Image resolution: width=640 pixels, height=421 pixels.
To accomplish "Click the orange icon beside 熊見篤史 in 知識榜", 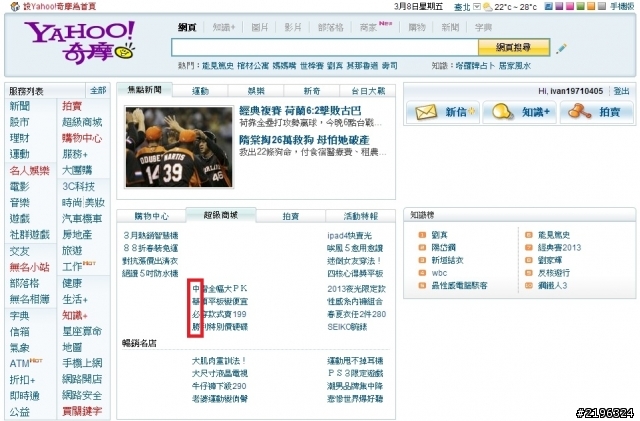I will click(x=529, y=235).
